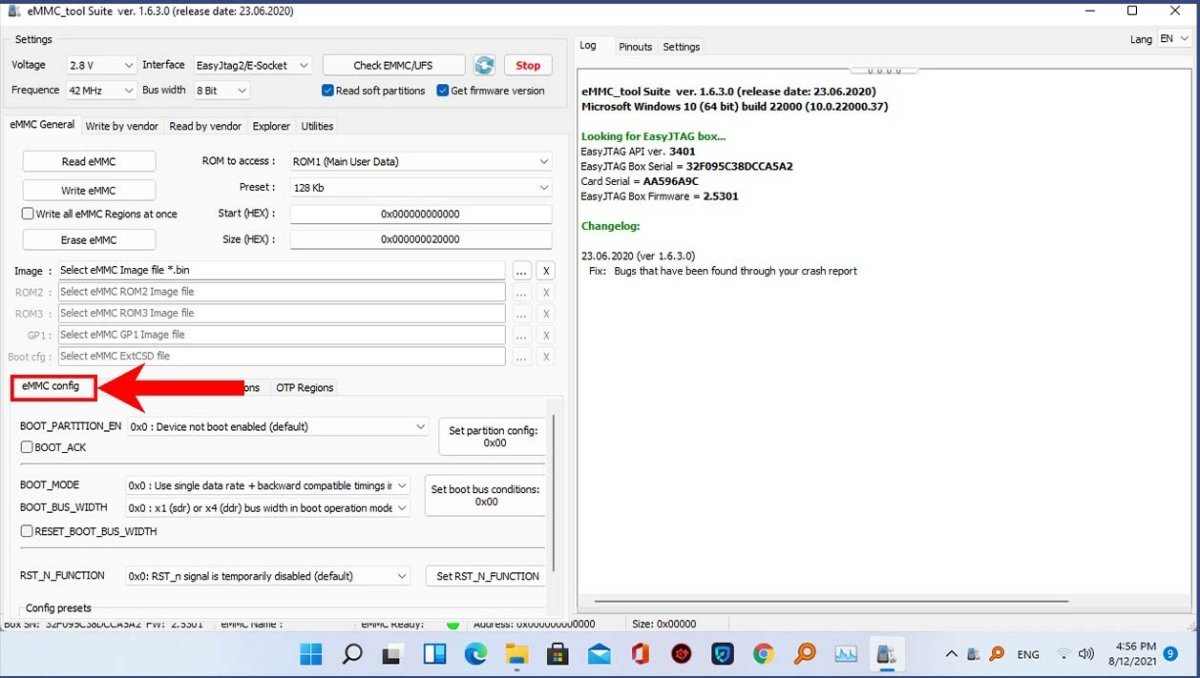Open the Interface EasyJtag2/E-Socket dropdown

coord(252,65)
